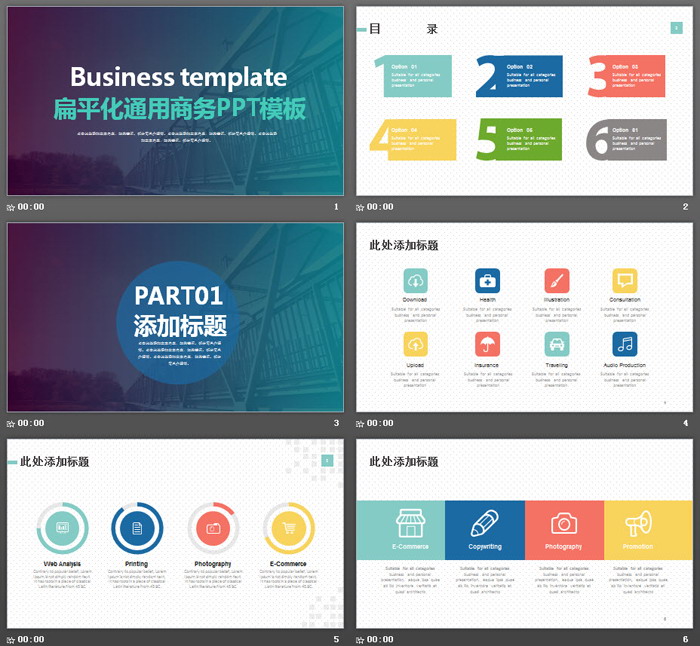The height and width of the screenshot is (646, 700).
Task: Click the Web Analysis circle icon
Action: [x=62, y=528]
